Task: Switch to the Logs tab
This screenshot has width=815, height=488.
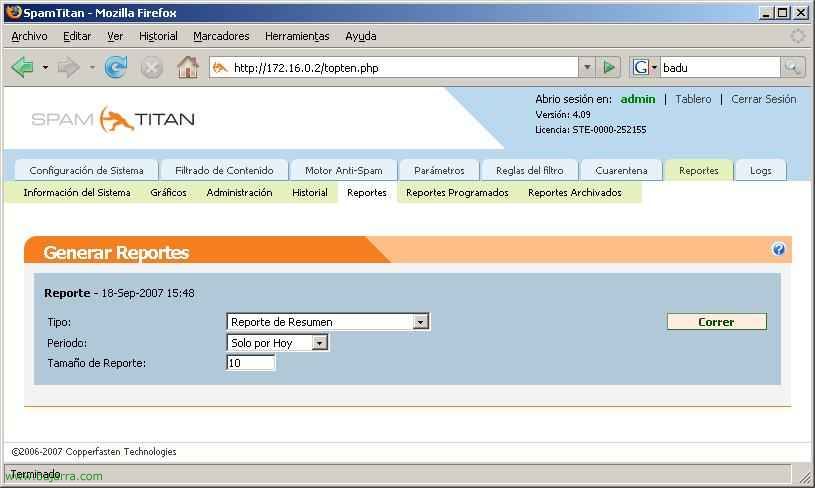Action: 760,170
